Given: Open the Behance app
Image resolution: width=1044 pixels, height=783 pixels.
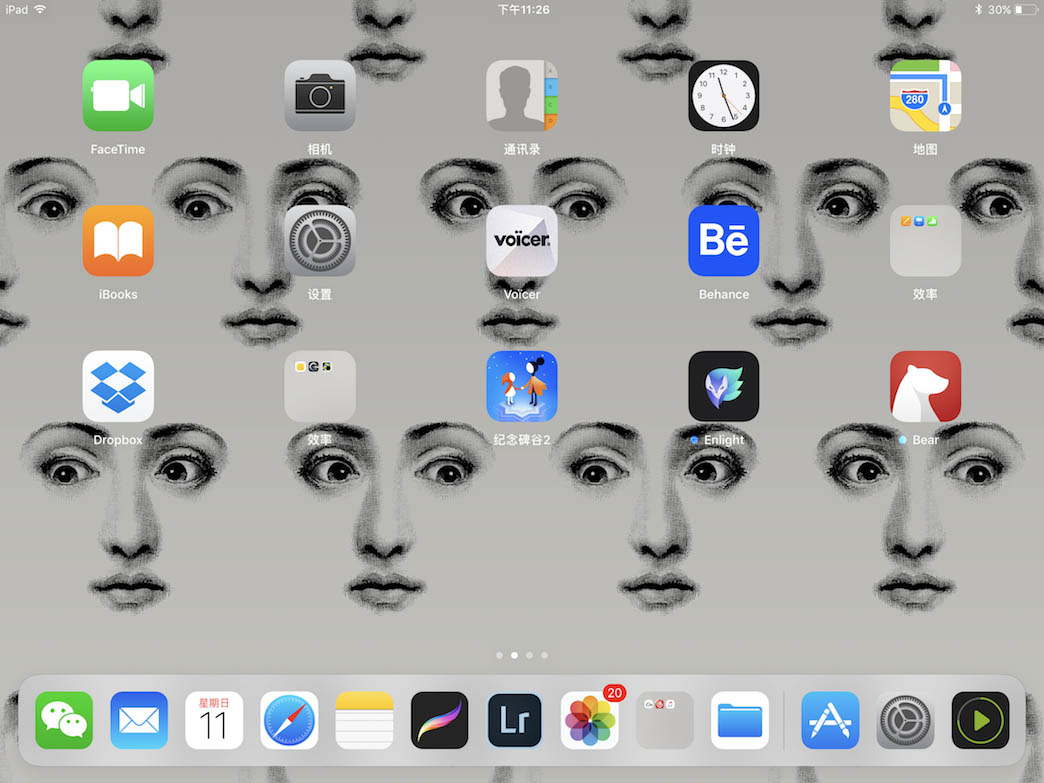Looking at the screenshot, I should pos(724,241).
